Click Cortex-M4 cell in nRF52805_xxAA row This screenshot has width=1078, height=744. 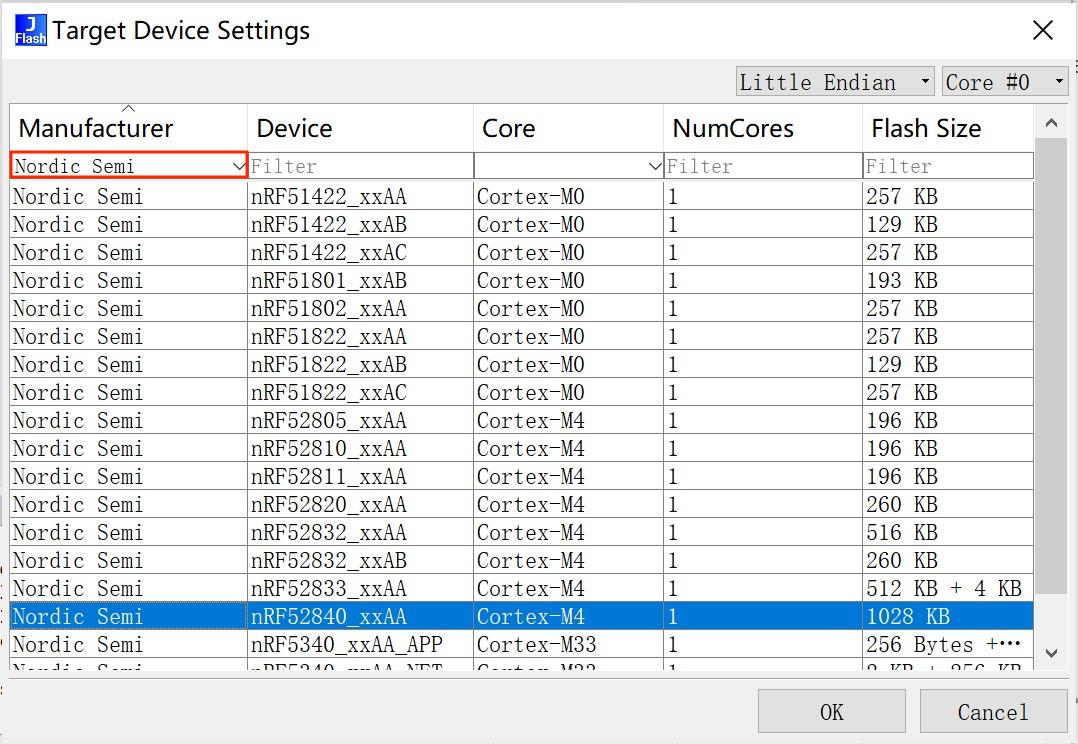pos(569,420)
